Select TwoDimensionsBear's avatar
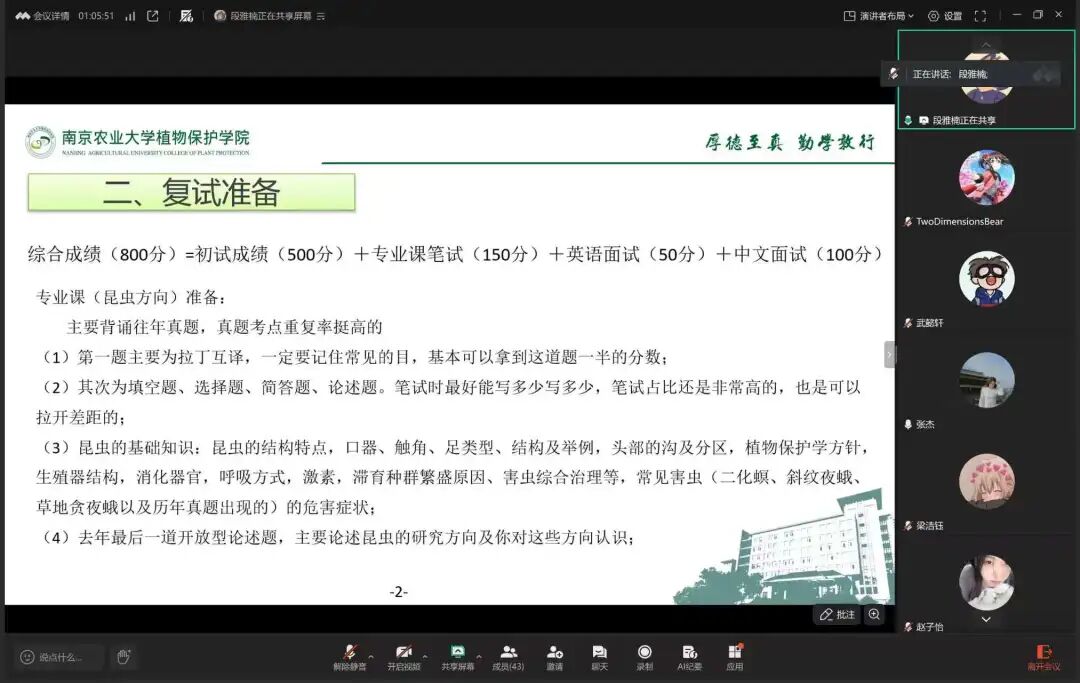Image resolution: width=1080 pixels, height=683 pixels. (x=986, y=178)
